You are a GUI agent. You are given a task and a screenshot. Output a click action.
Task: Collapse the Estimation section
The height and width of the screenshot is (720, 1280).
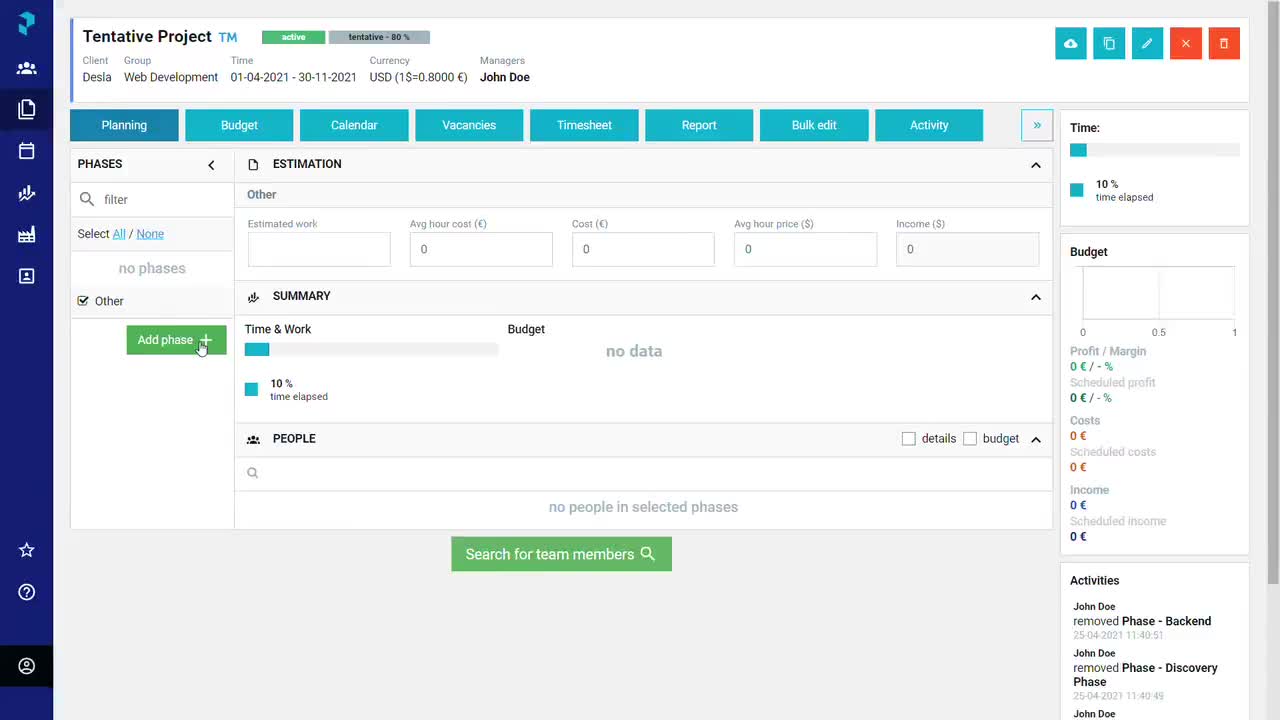tap(1036, 165)
